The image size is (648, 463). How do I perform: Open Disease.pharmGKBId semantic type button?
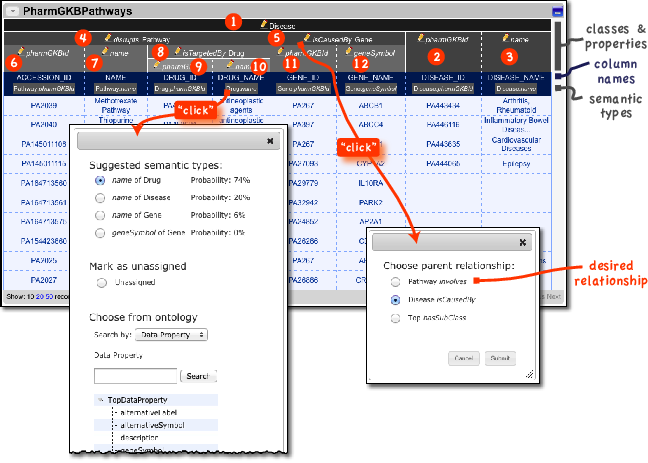443,89
